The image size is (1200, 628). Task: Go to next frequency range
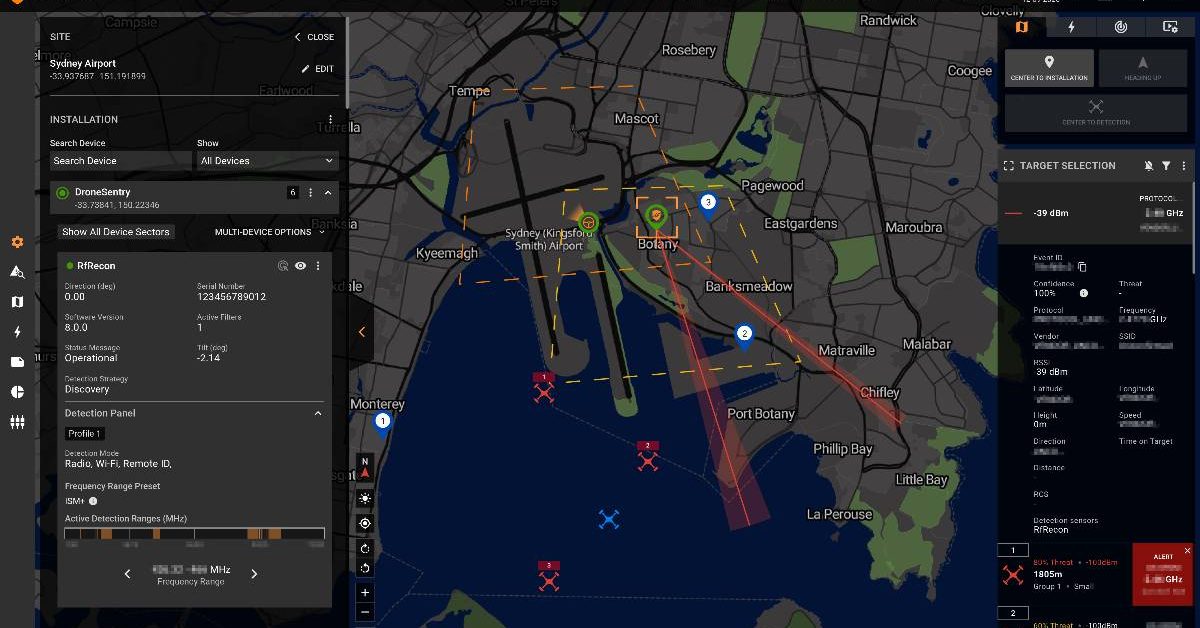[254, 574]
